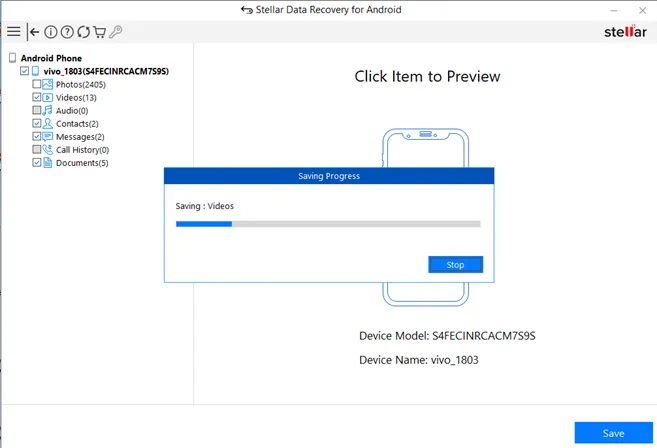Select the Android Phone root node
The width and height of the screenshot is (657, 448).
point(54,59)
